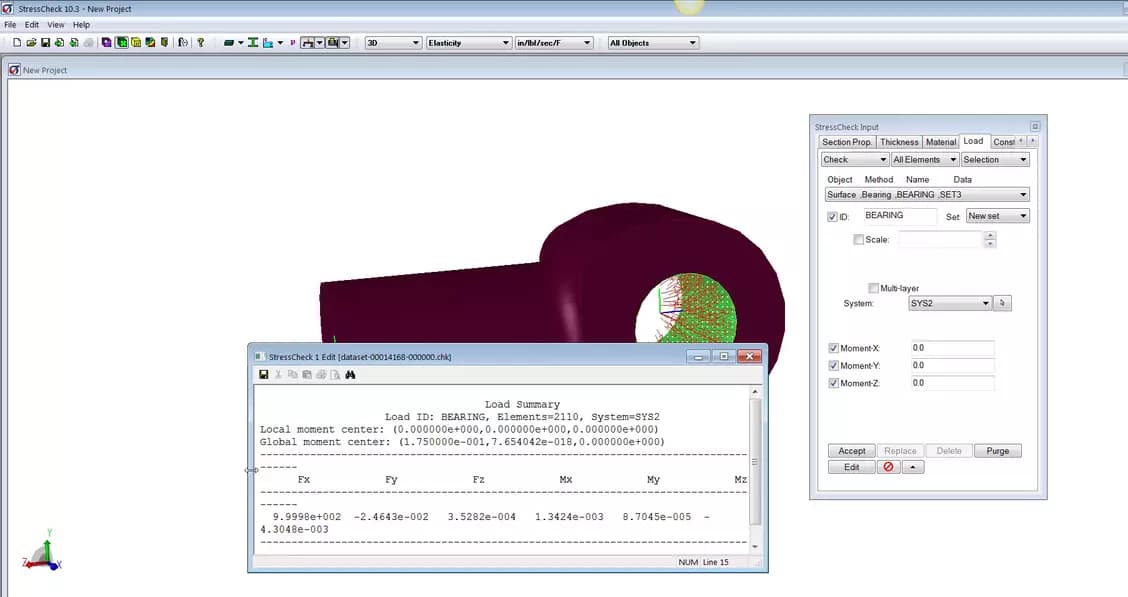Toggle the Scale checkbox
The height and width of the screenshot is (597, 1128).
pos(858,239)
